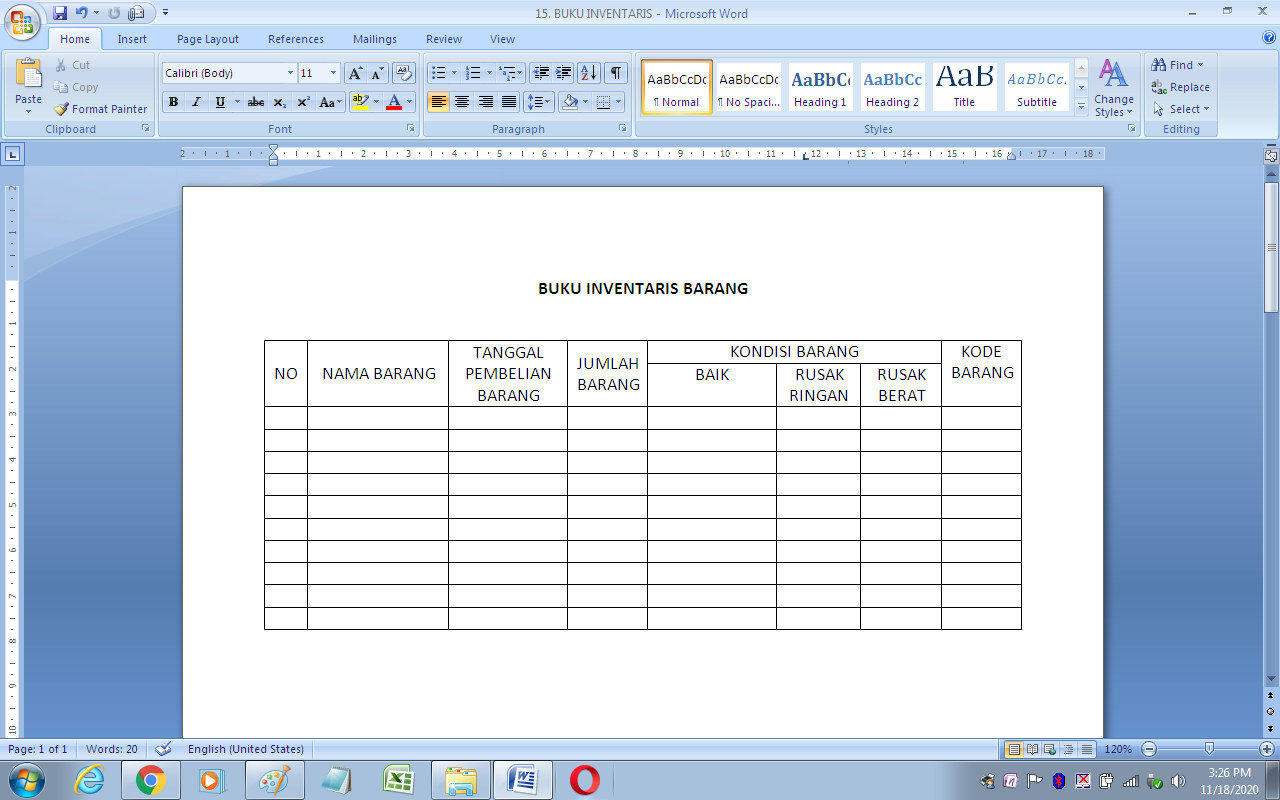Switch to Draft view

(x=1086, y=749)
